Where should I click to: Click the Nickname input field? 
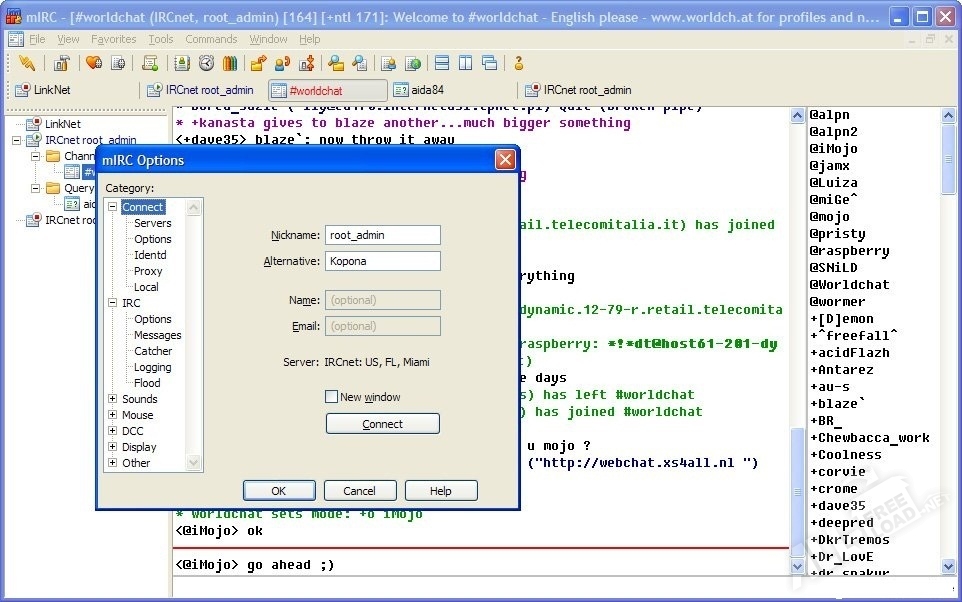point(382,235)
